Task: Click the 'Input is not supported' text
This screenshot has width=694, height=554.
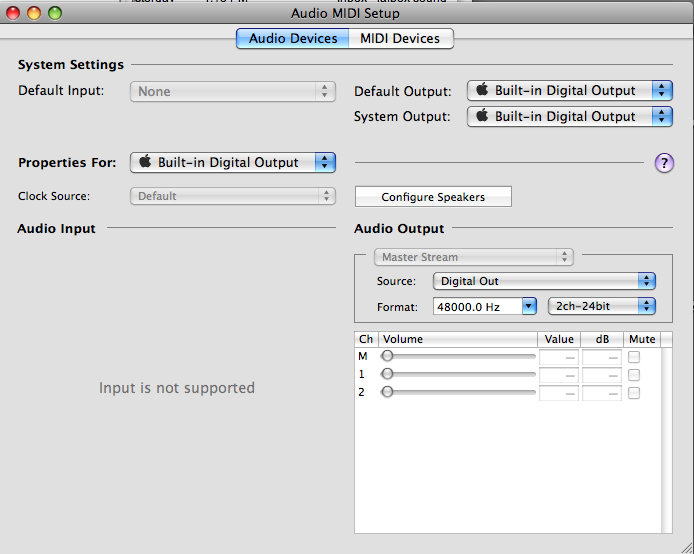Action: [x=177, y=388]
